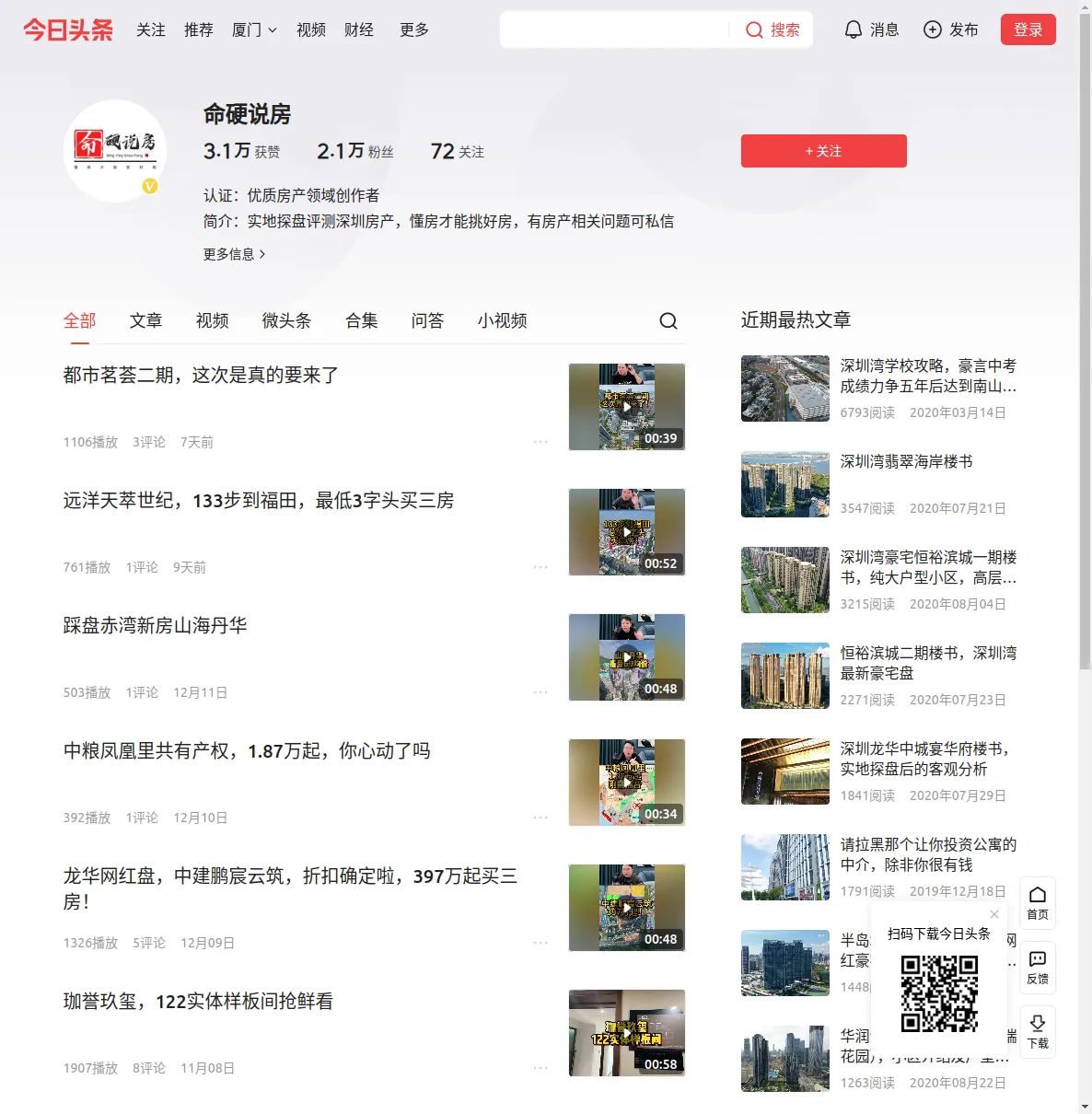Open 72 关注 following list

tap(458, 151)
